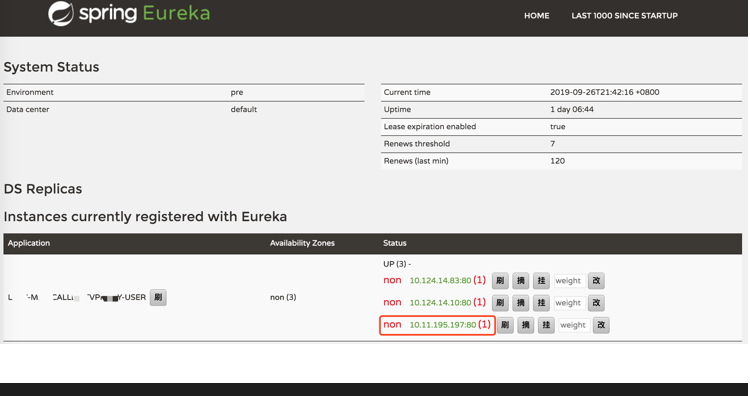Click 刷 button for instance 10.124.14.10:80

point(500,303)
